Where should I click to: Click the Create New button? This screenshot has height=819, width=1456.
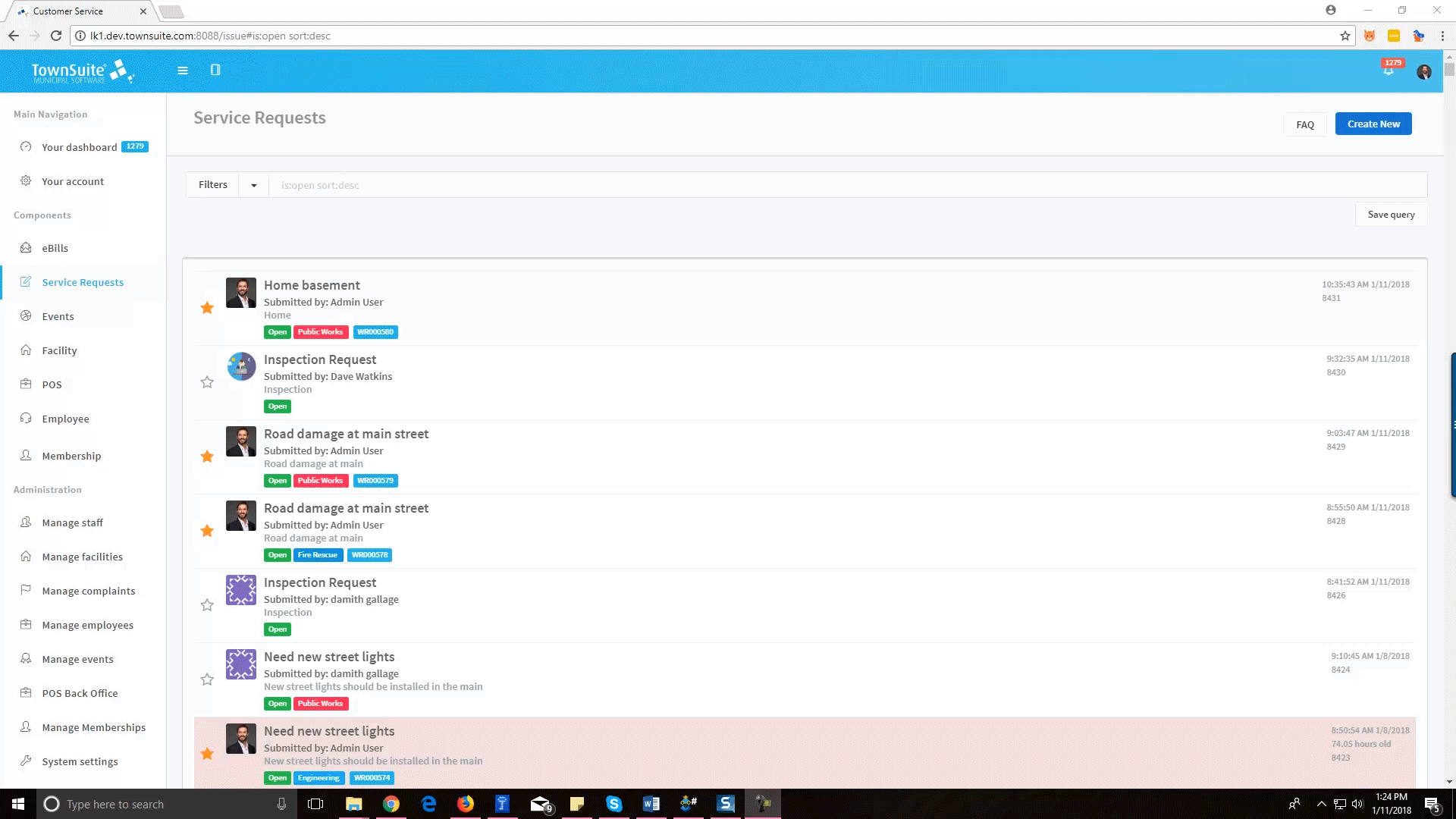1373,124
